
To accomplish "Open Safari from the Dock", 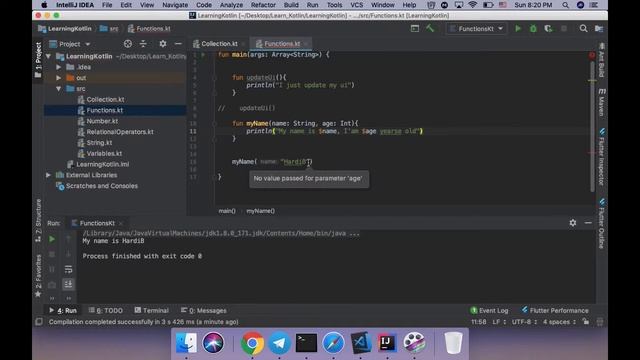I will point(333,343).
